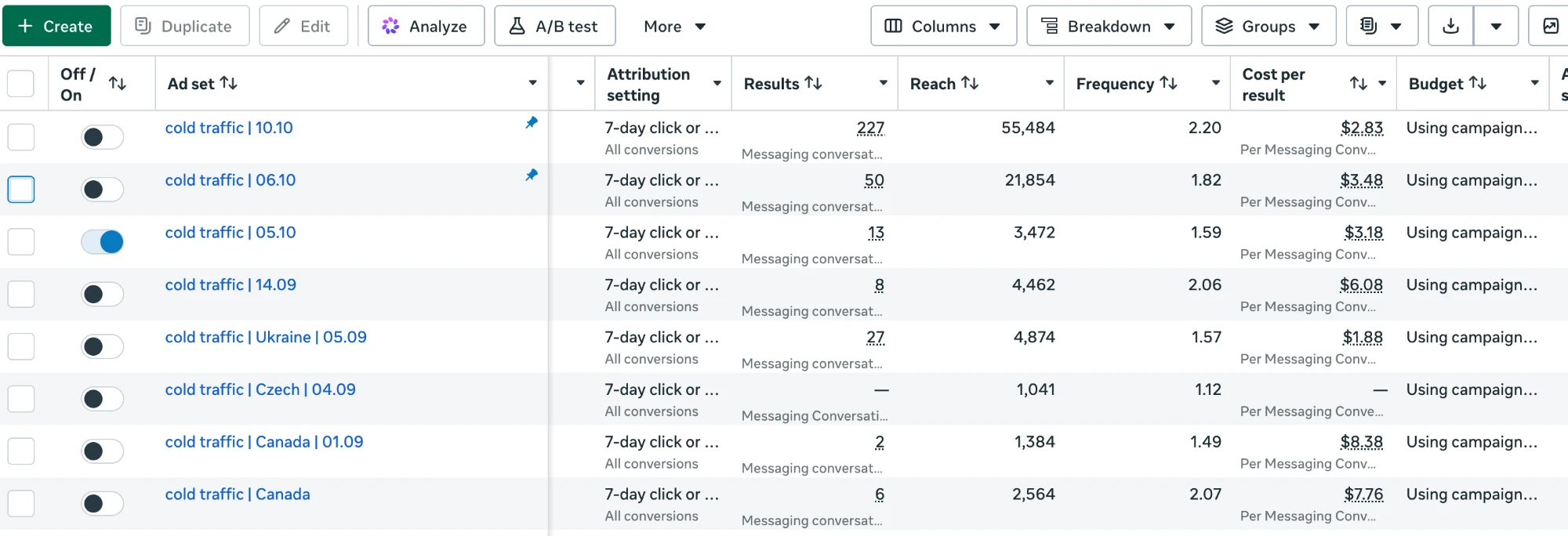The height and width of the screenshot is (536, 1568).
Task: Click the 227 results value
Action: [x=870, y=128]
